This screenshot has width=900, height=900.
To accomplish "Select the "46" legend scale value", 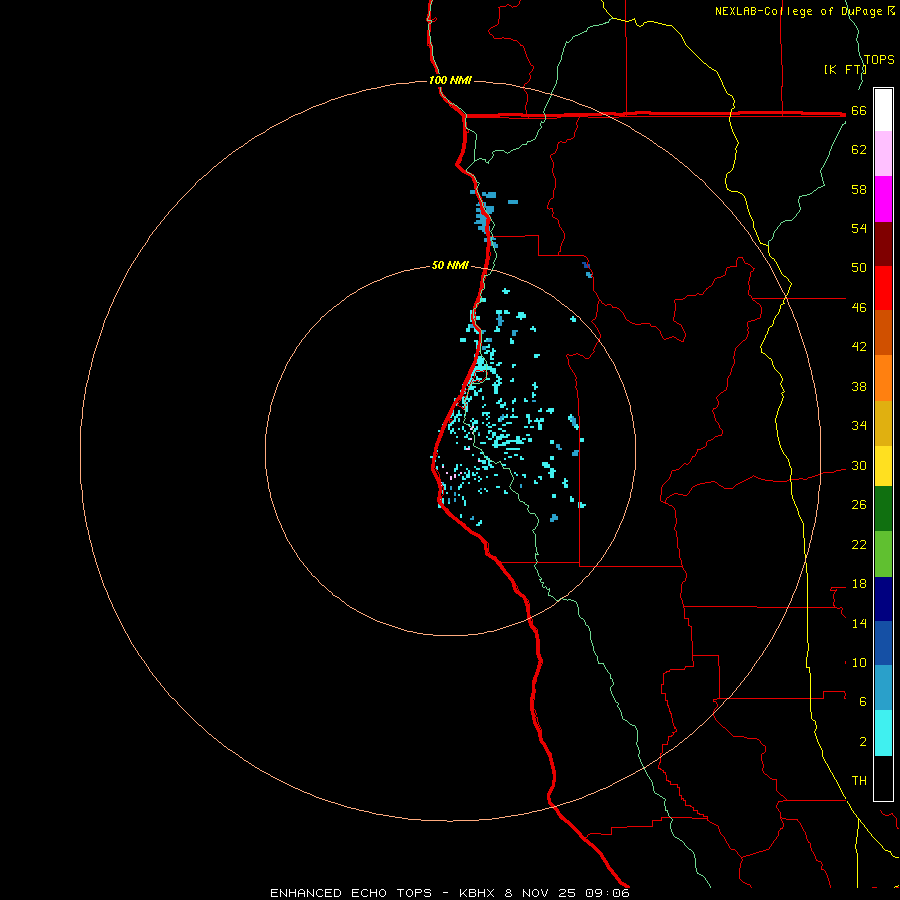I will [859, 308].
